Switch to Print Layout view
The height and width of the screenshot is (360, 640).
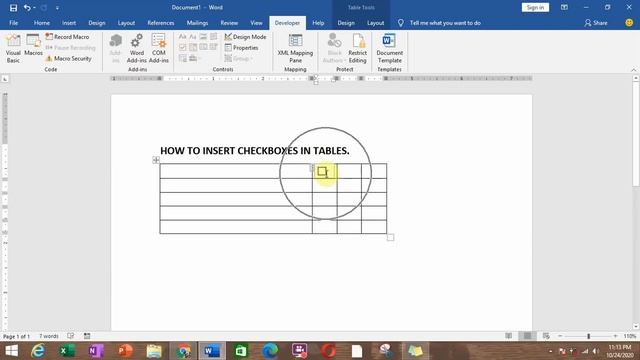click(527, 336)
